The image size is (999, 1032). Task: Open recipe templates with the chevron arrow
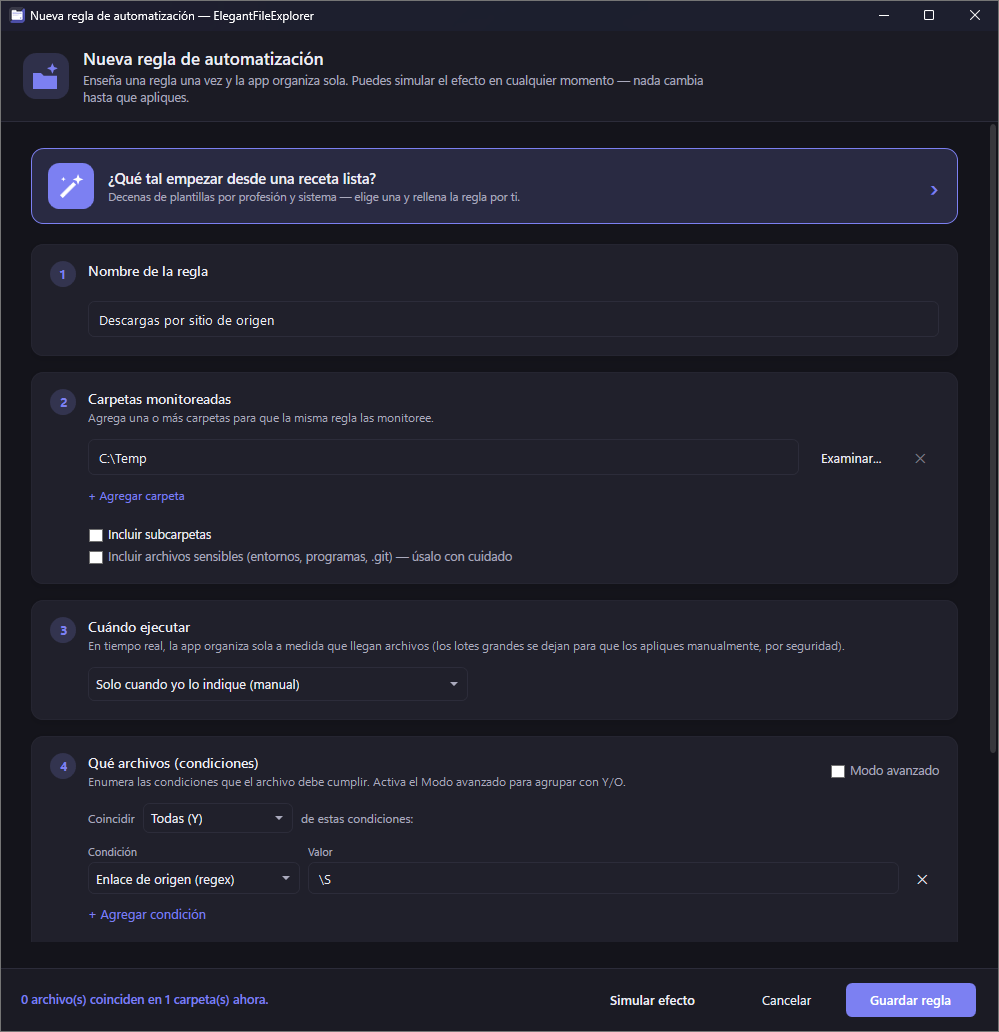[x=934, y=190]
